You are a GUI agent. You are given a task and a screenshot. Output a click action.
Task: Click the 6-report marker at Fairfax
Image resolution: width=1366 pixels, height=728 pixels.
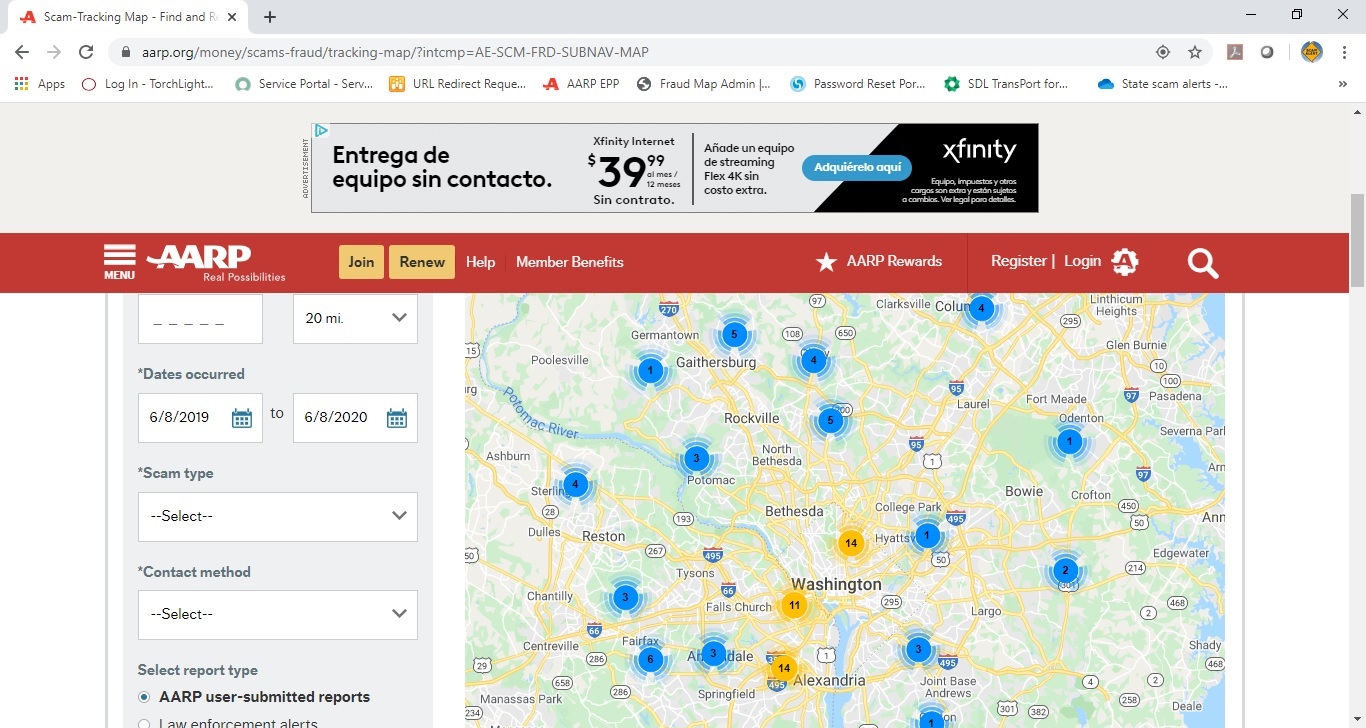tap(650, 659)
